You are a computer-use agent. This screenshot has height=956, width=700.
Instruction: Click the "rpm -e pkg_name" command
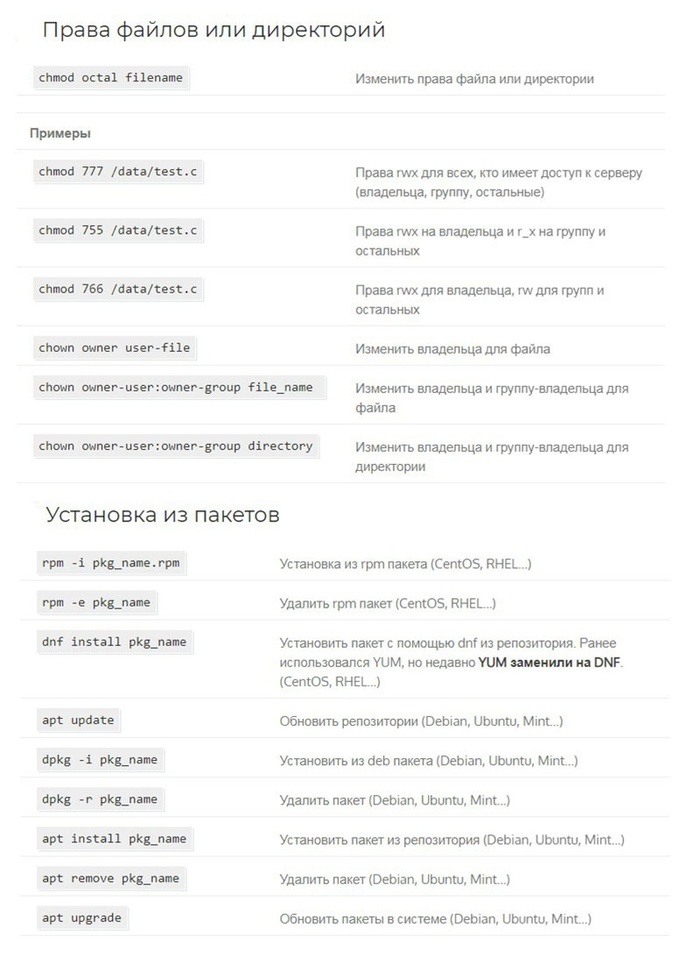point(95,603)
